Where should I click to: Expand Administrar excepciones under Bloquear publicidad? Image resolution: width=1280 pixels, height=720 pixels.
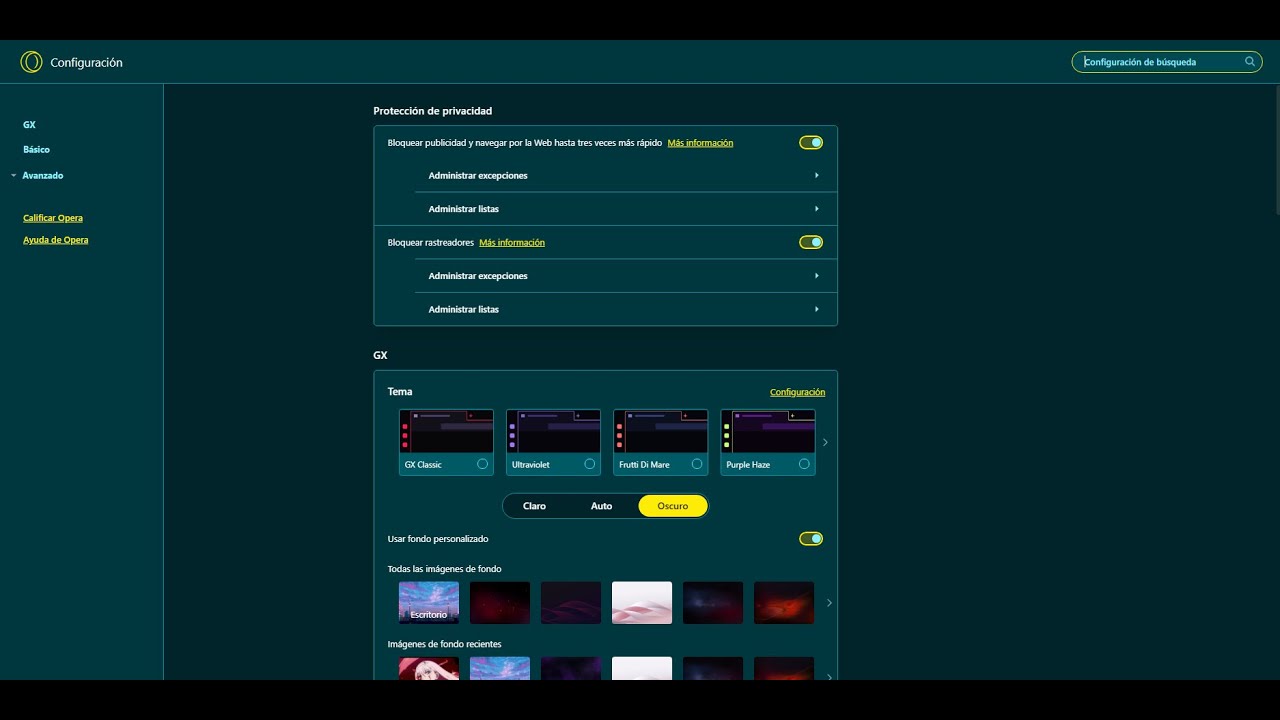coord(625,175)
